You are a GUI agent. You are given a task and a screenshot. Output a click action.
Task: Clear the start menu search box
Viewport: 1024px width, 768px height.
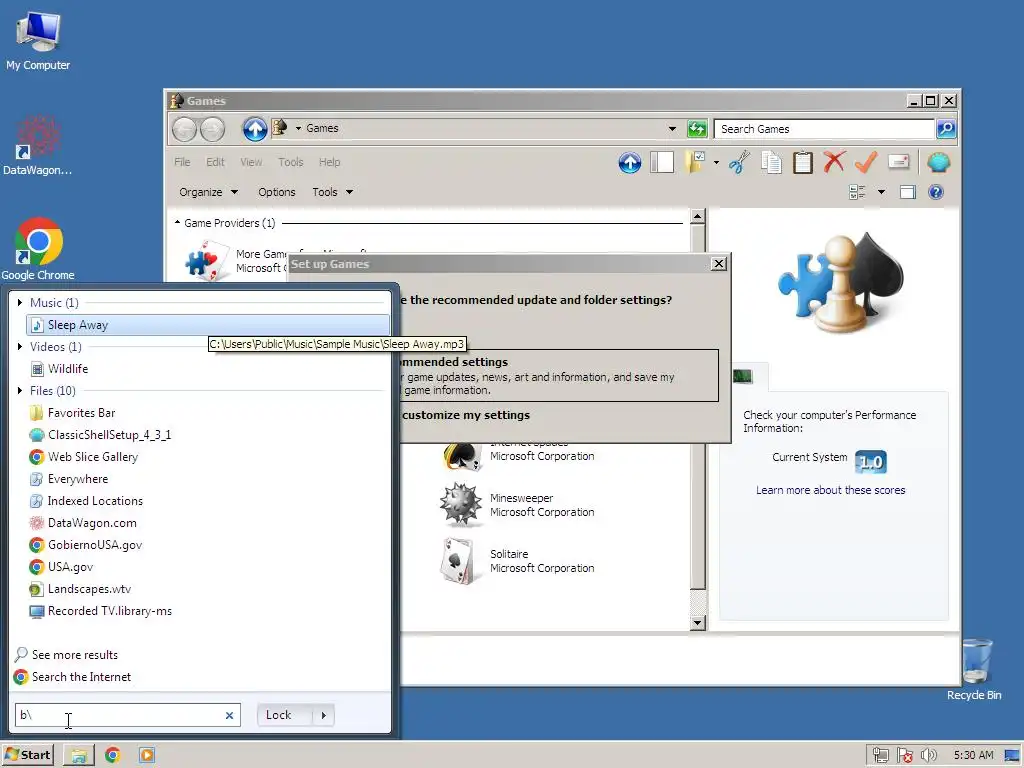click(x=229, y=715)
